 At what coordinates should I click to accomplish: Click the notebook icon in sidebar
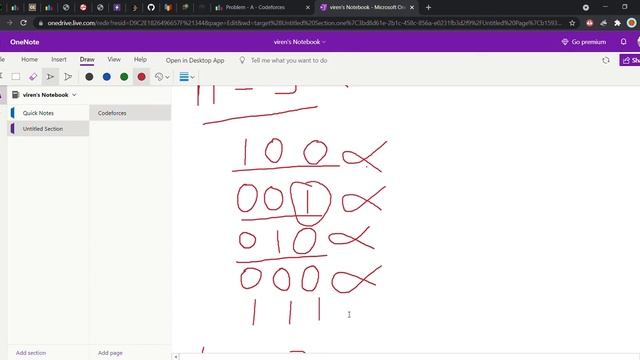coord(16,95)
